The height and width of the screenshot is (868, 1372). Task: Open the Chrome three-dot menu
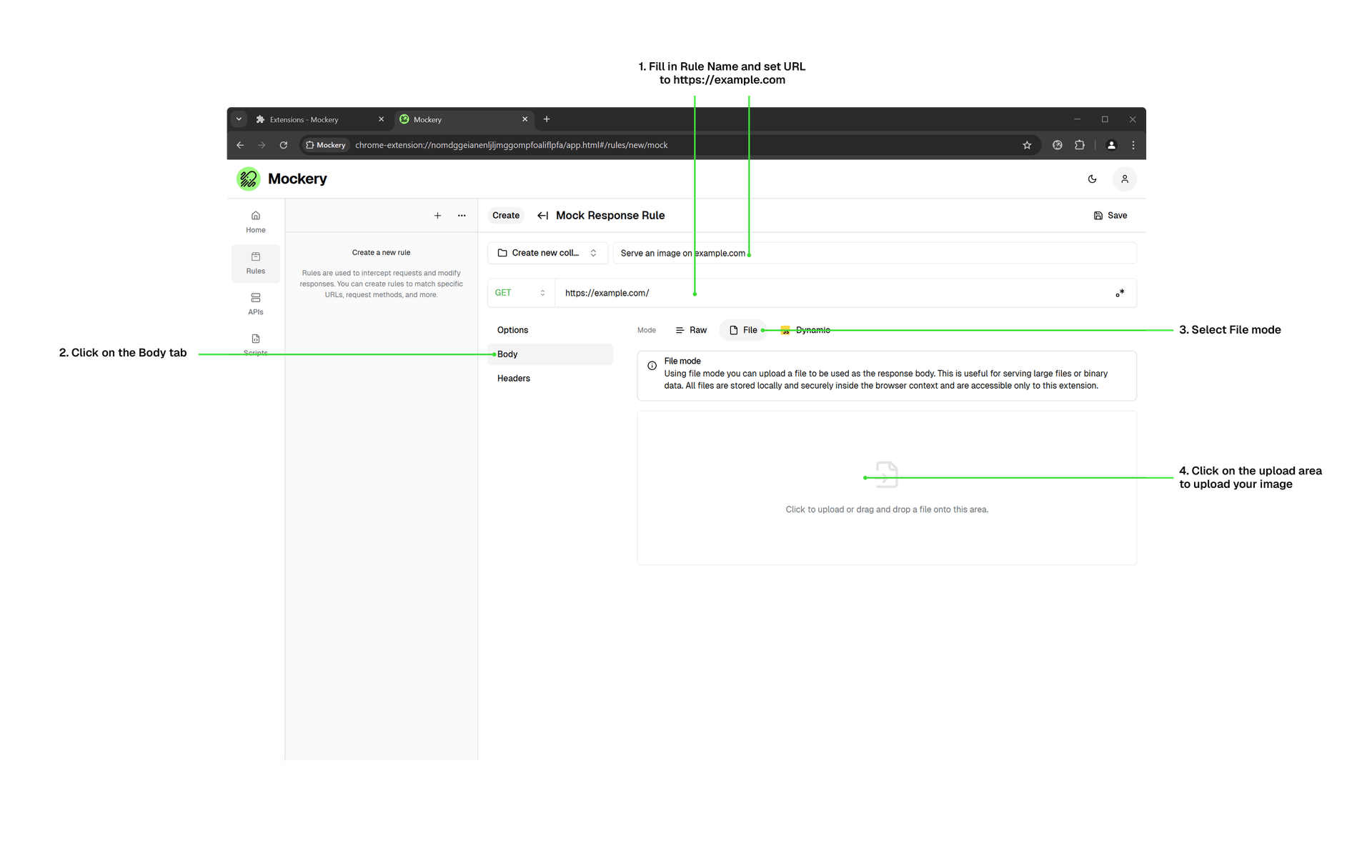tap(1133, 145)
